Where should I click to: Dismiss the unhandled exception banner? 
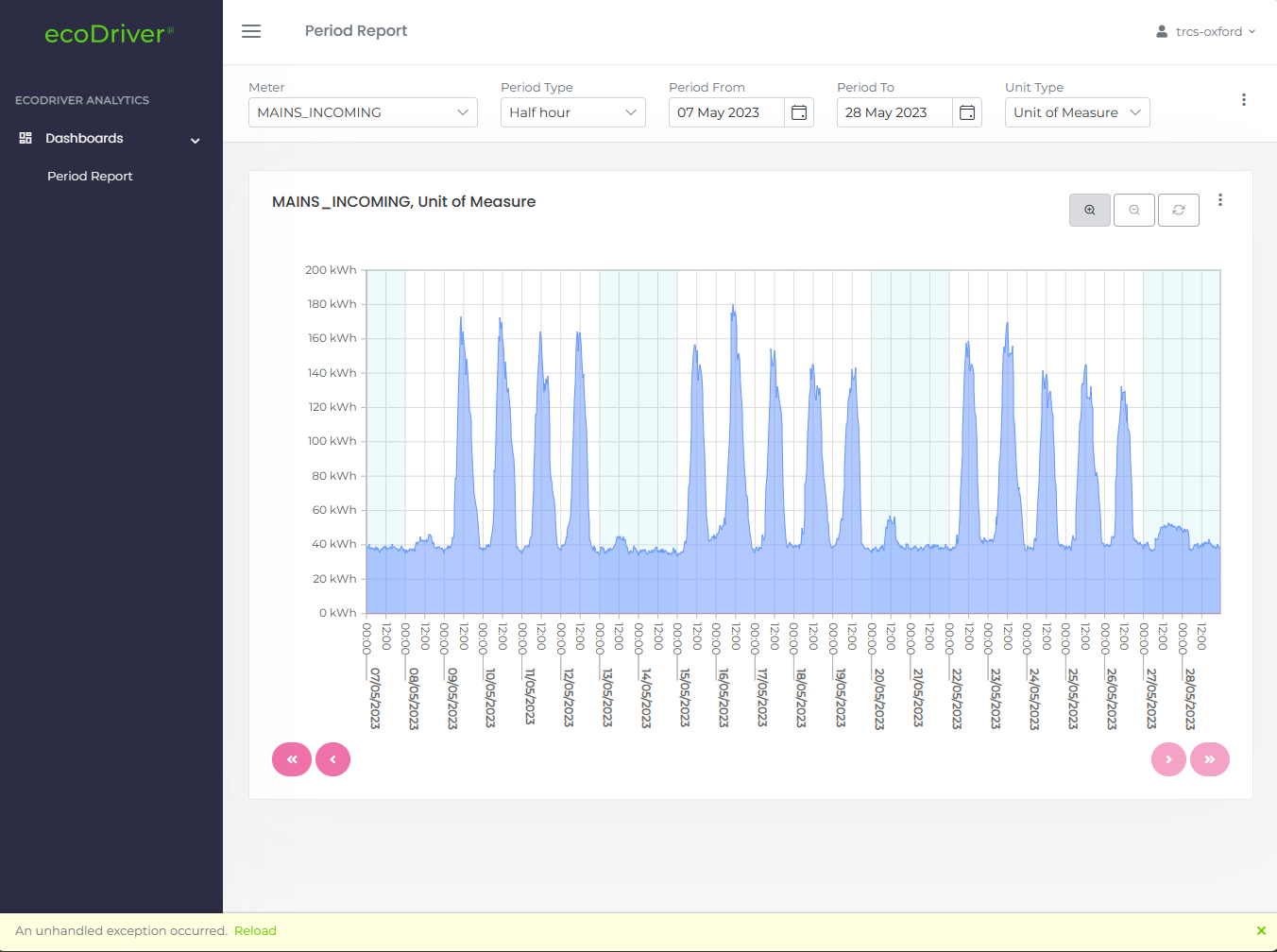[1261, 931]
